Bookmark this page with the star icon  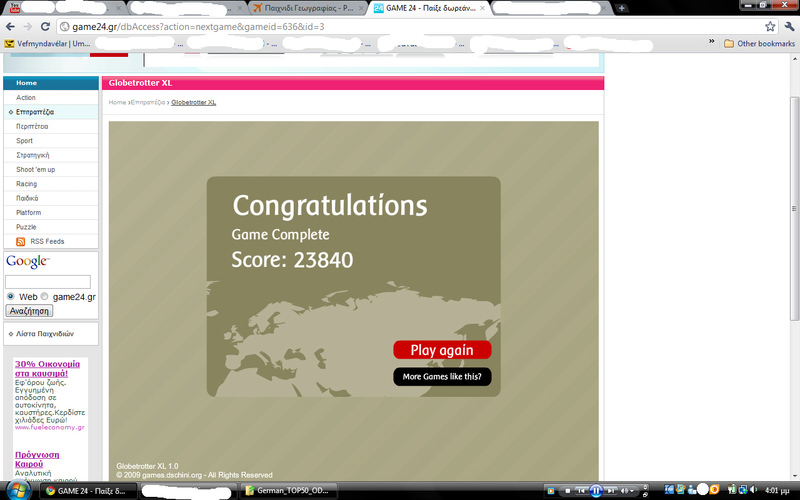[x=770, y=26]
